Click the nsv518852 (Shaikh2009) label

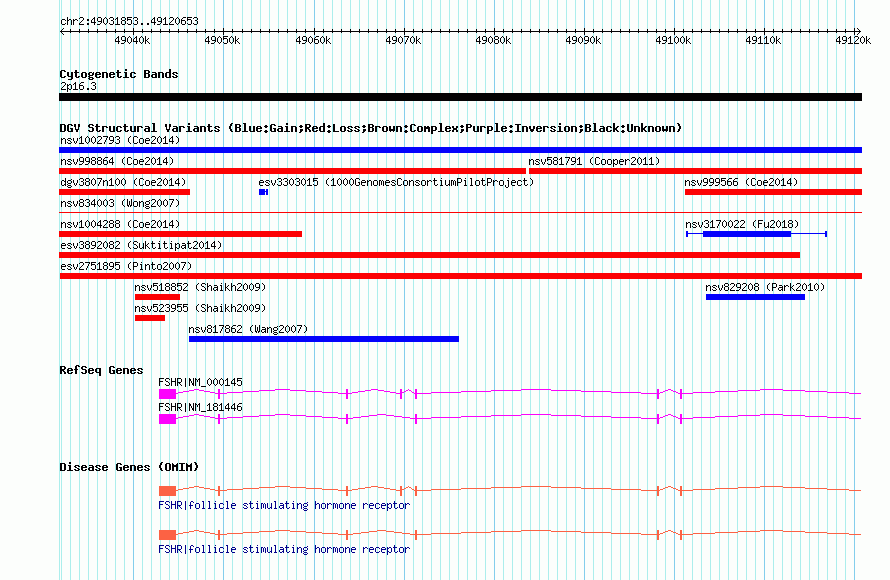200,287
